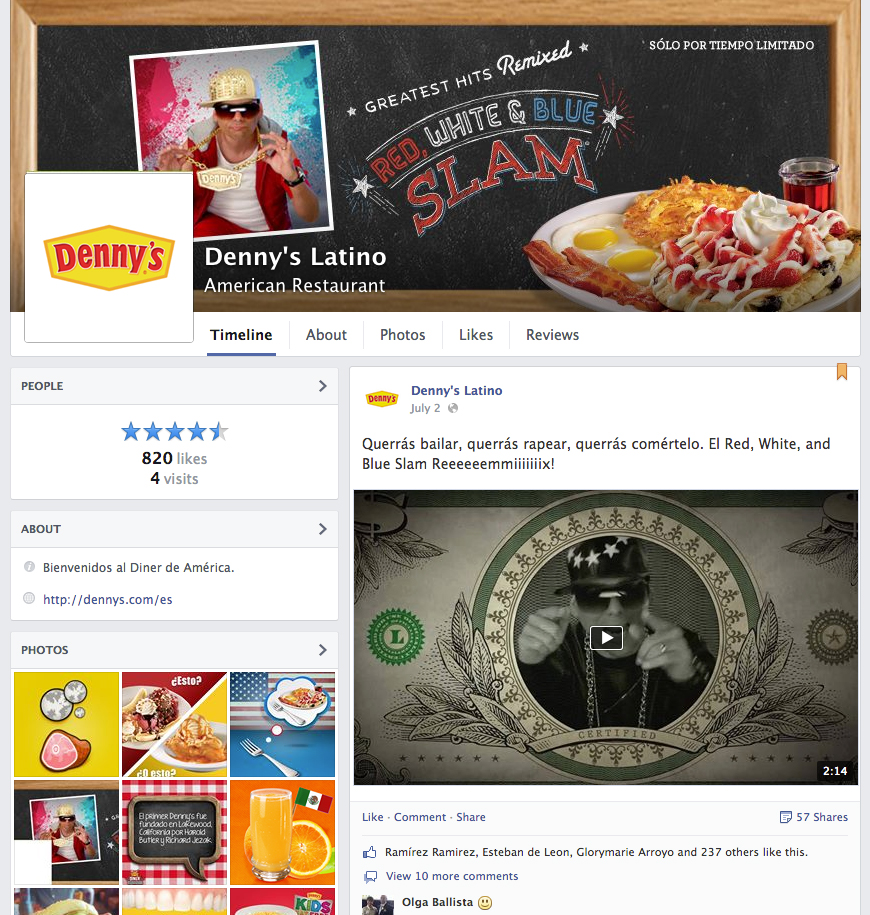Screen dimensions: 870x915
Task: Click Share below the video post
Action: [470, 817]
